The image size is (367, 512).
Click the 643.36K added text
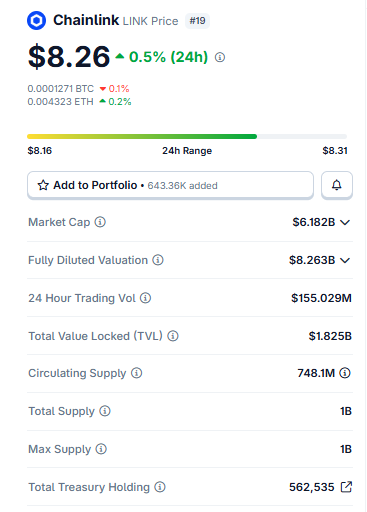coord(182,186)
